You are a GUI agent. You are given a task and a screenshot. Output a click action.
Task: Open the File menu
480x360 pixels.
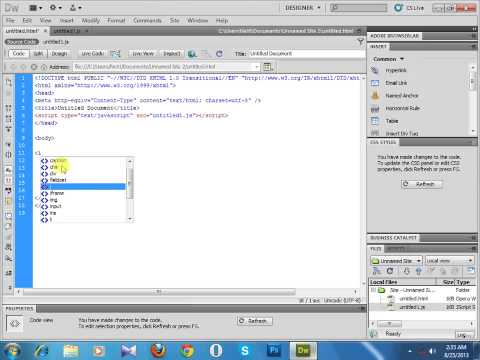point(10,21)
